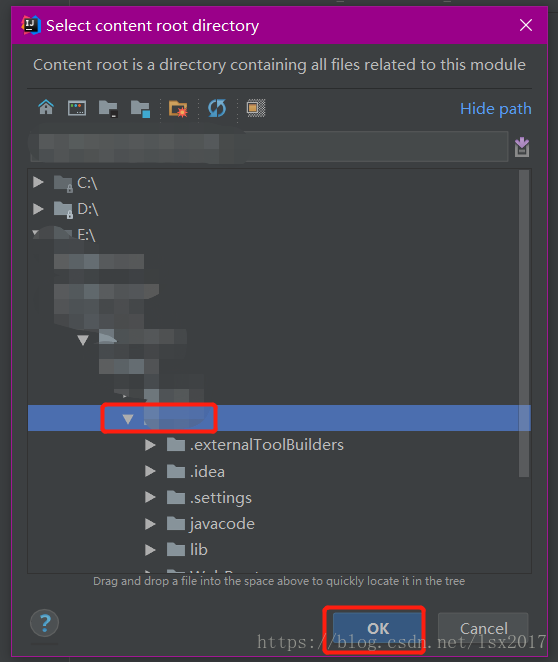Viewport: 558px width, 662px height.
Task: Collapse the selected highlighted folder
Action: point(128,418)
